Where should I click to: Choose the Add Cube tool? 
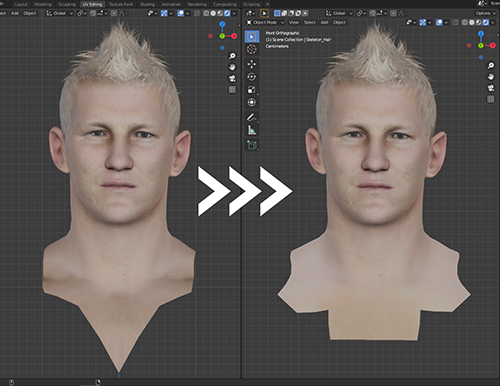252,145
